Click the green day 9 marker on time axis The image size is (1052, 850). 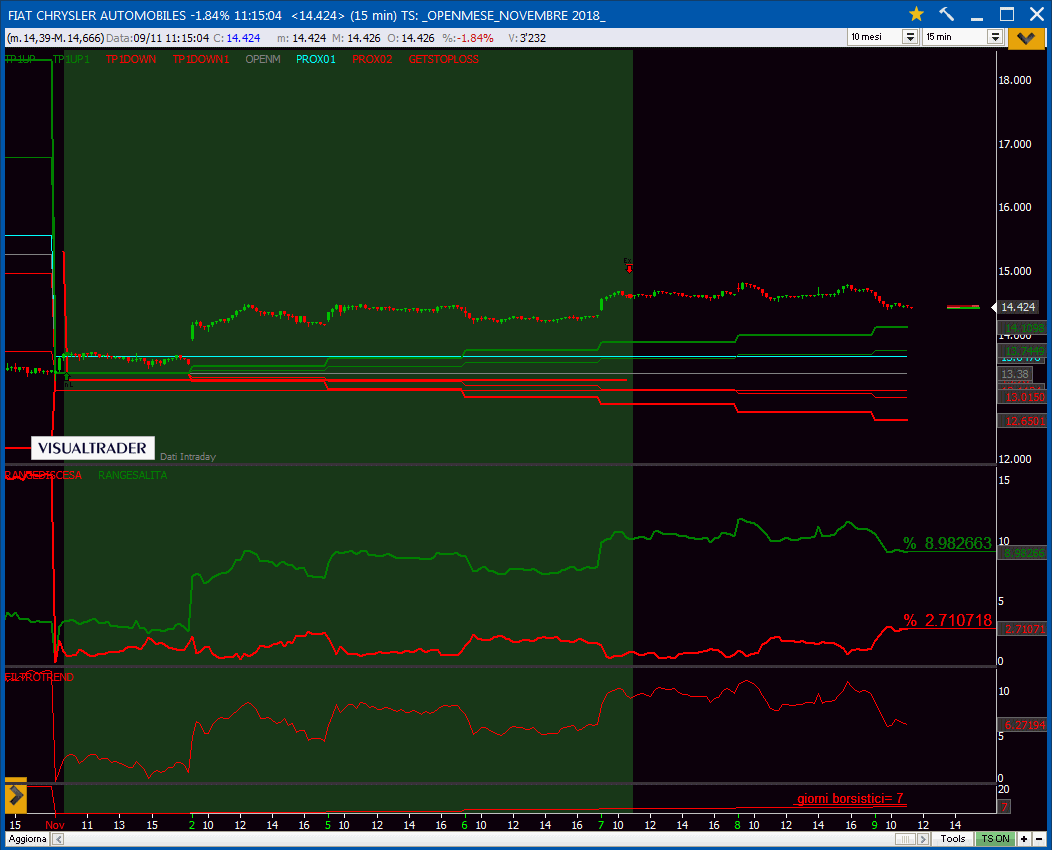(874, 825)
